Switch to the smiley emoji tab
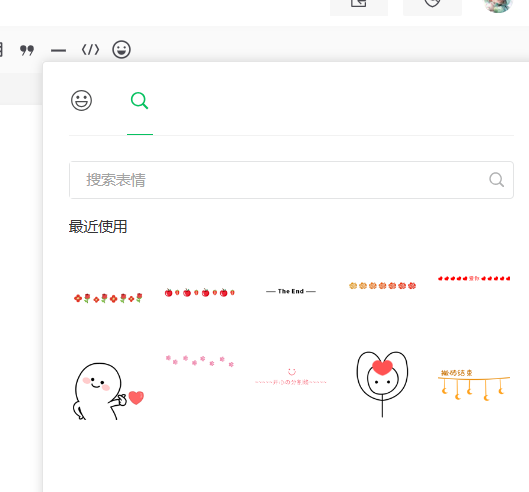529x492 pixels. (81, 101)
